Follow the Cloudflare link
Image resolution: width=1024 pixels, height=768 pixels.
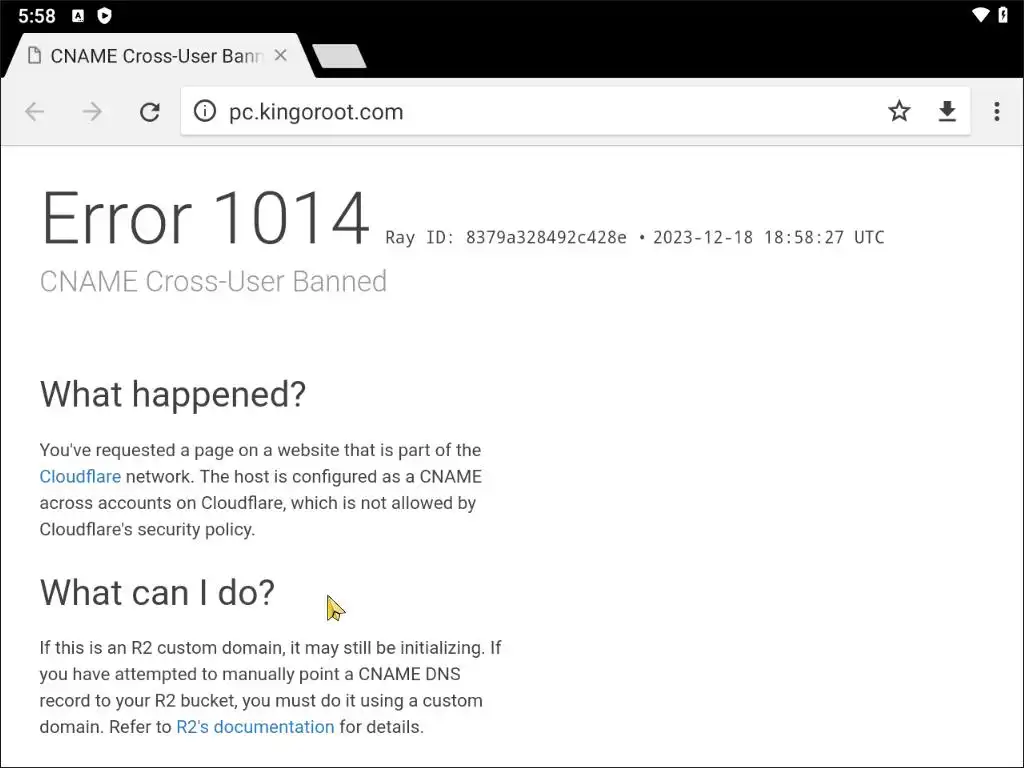80,477
